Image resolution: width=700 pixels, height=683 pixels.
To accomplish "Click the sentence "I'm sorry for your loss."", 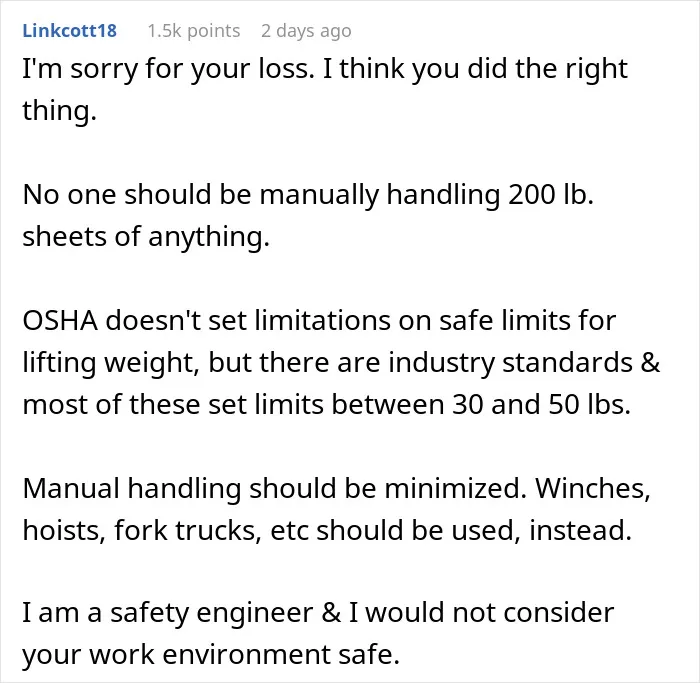I will point(168,70).
